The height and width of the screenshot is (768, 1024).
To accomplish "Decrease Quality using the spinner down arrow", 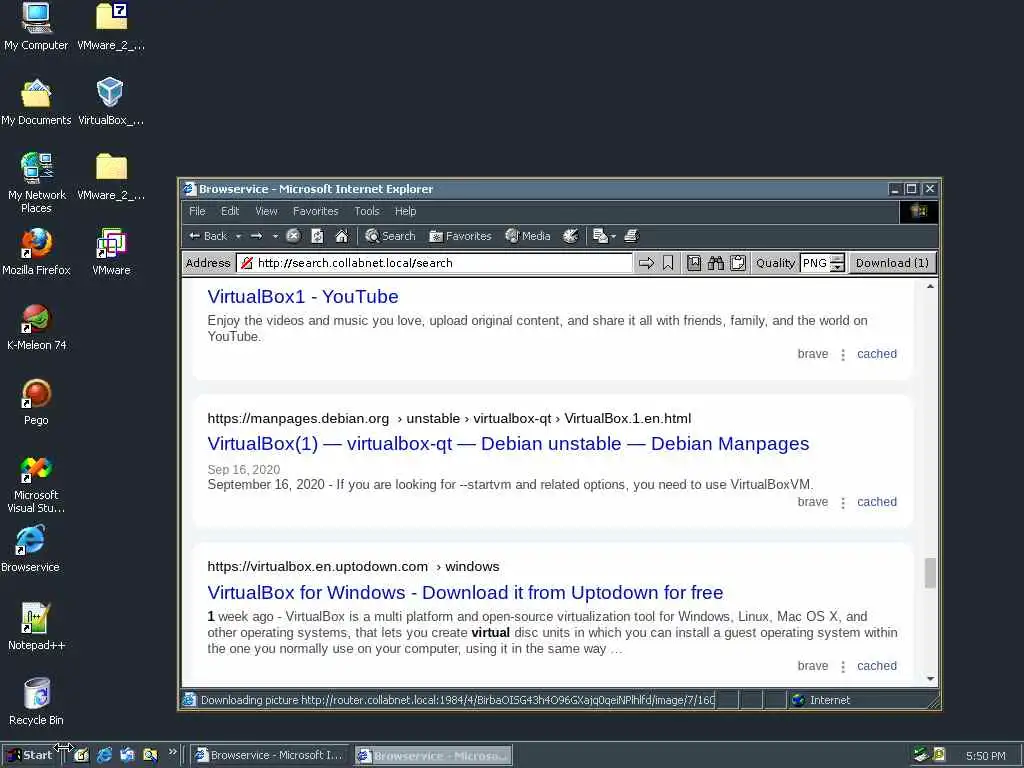I will [837, 268].
